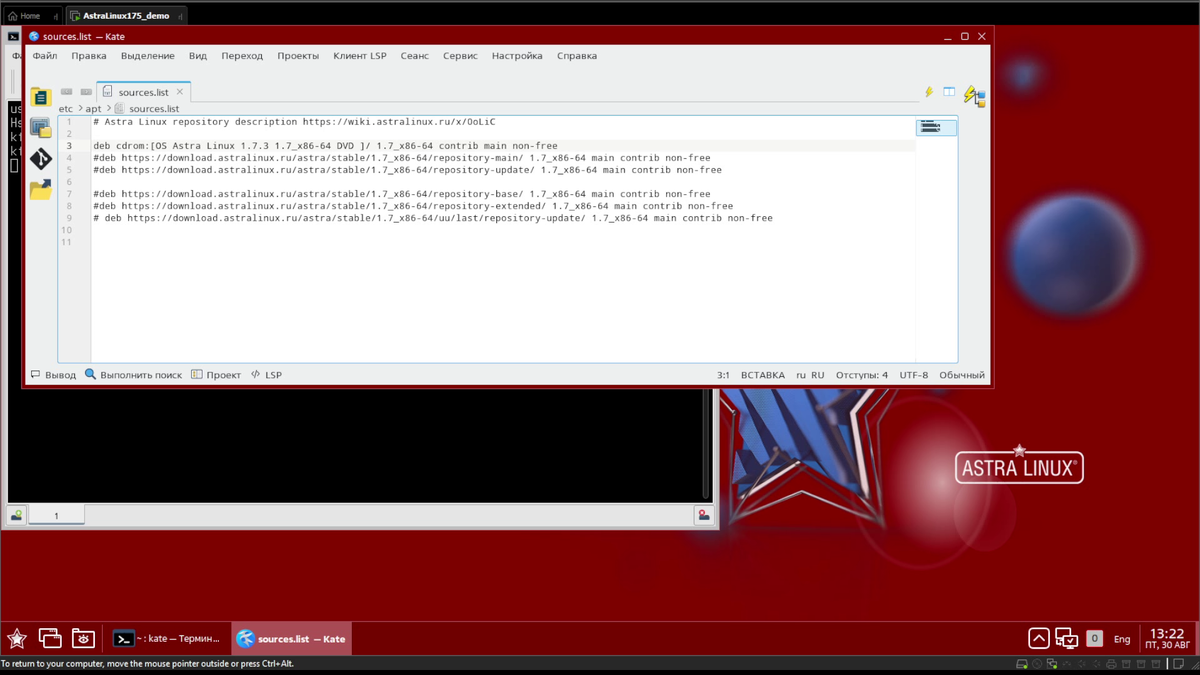Click the repository-extended line of text

[413, 206]
